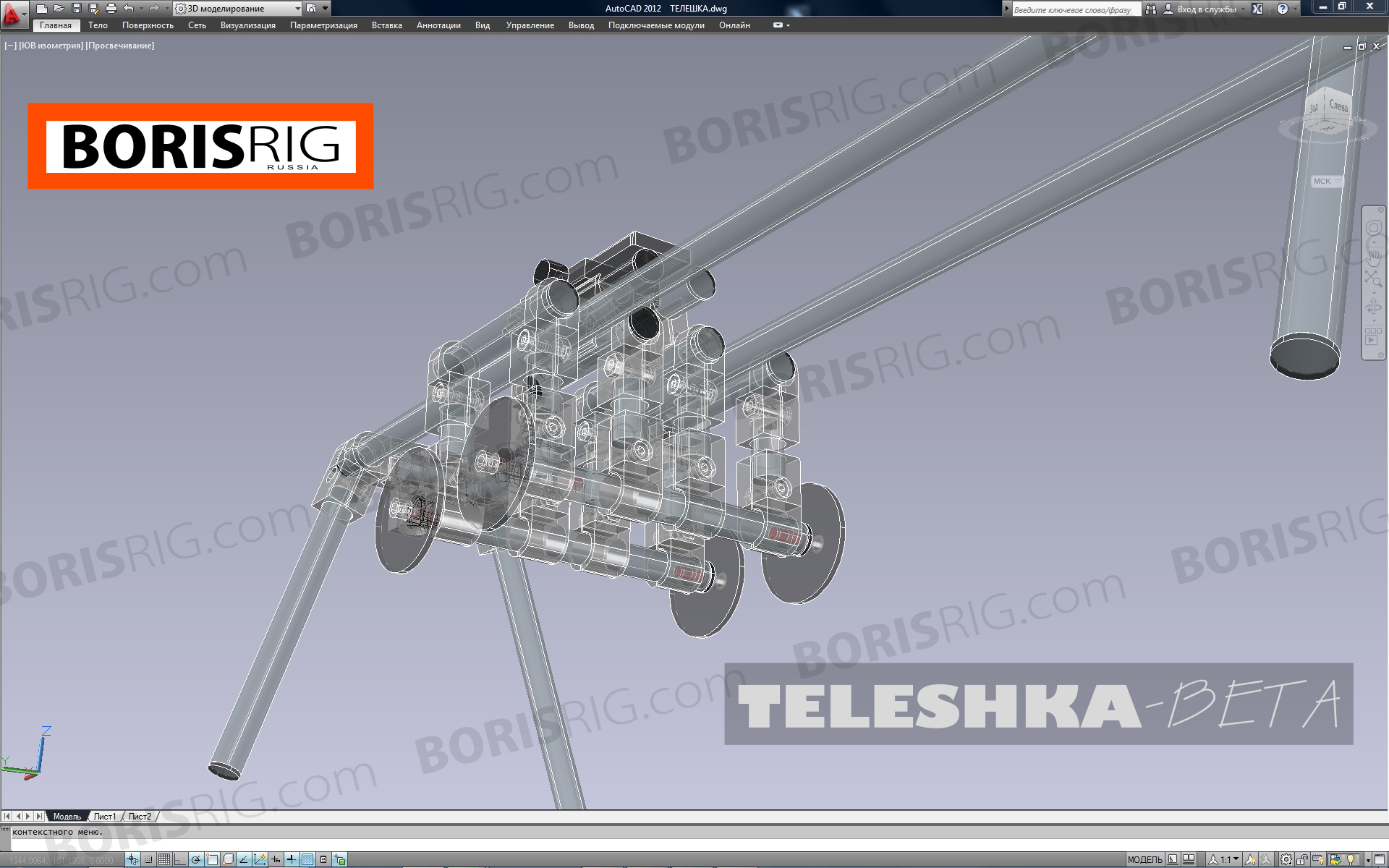Open the Подключаемые модули tab
1389x868 pixels.
[x=656, y=25]
